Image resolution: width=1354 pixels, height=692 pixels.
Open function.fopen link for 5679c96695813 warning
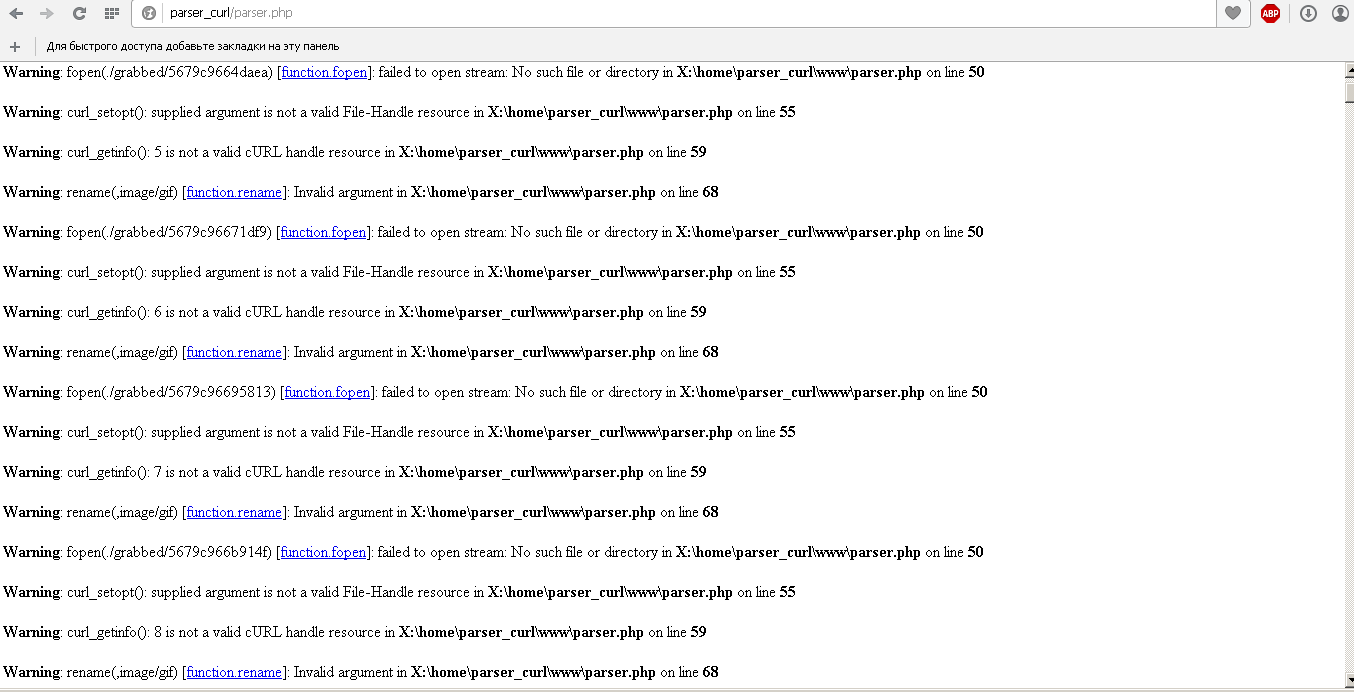[328, 392]
